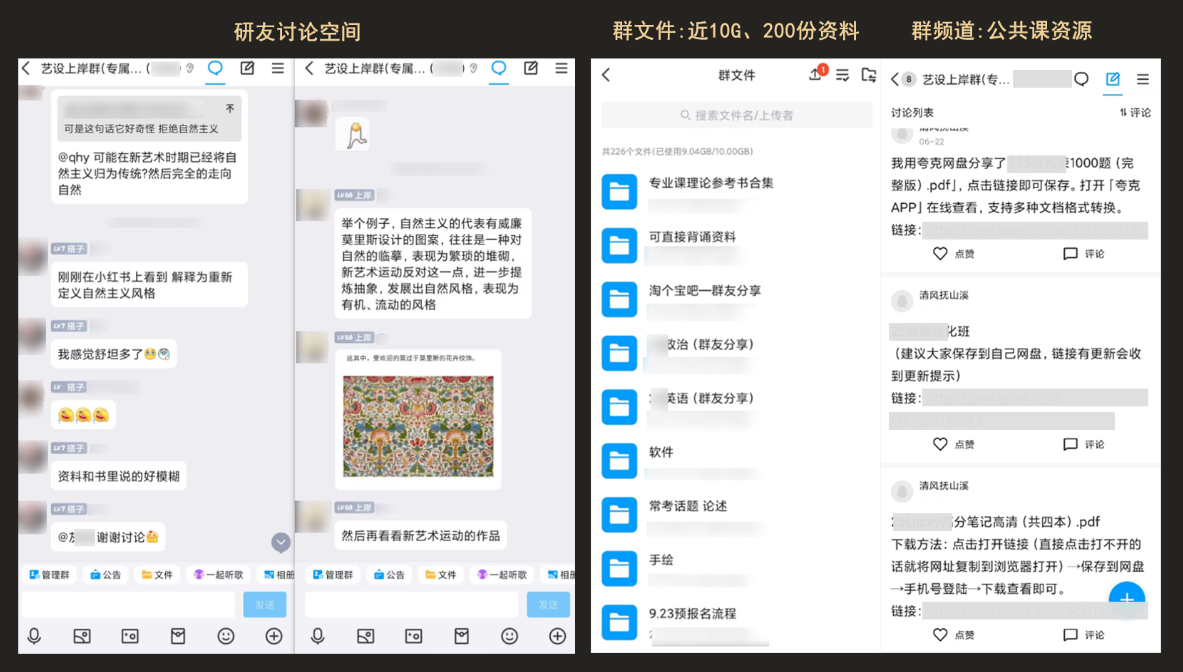Open the Morris floral pattern image in chat
This screenshot has height=672, width=1183.
pyautogui.click(x=418, y=426)
